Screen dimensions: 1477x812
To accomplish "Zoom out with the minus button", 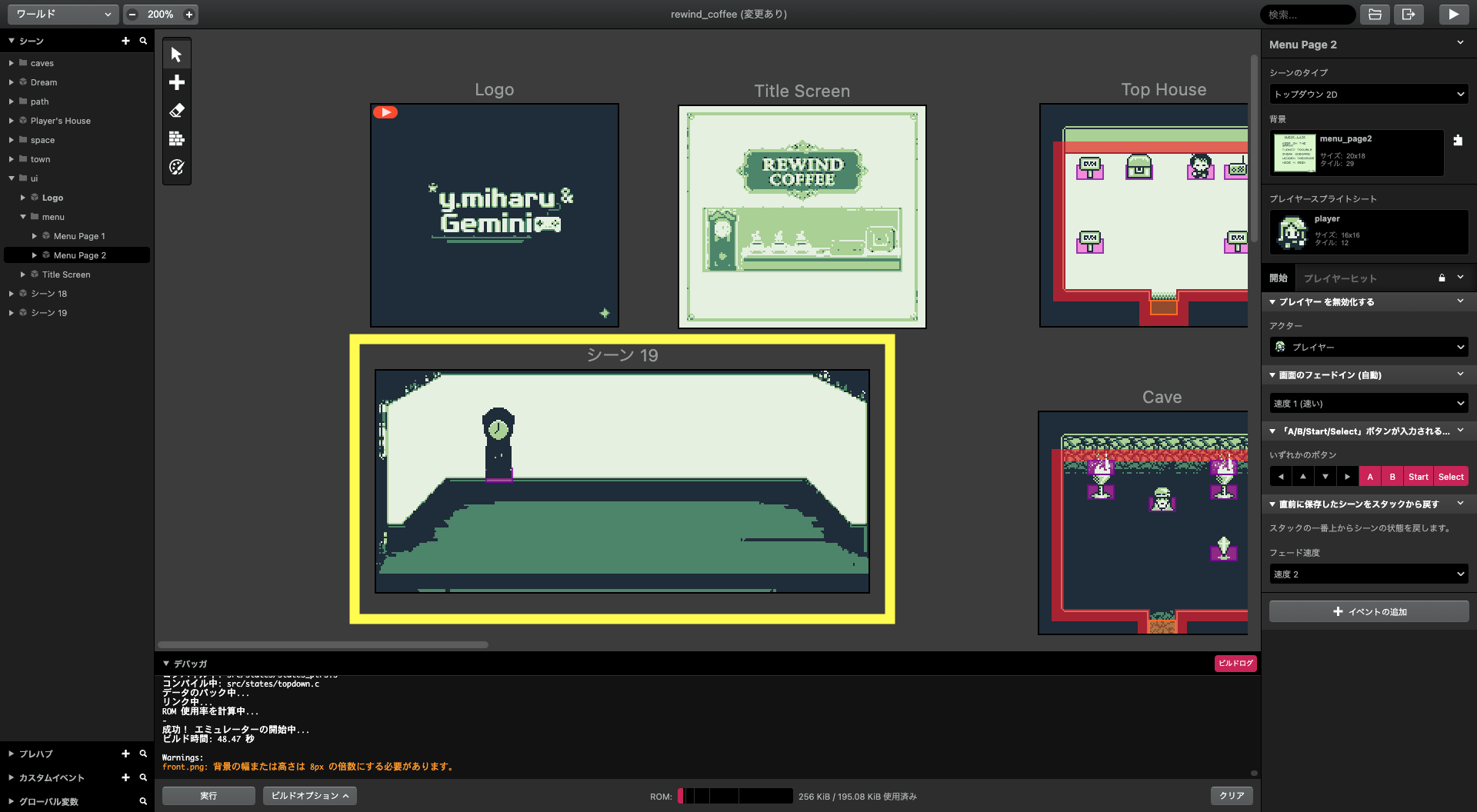I will click(132, 14).
